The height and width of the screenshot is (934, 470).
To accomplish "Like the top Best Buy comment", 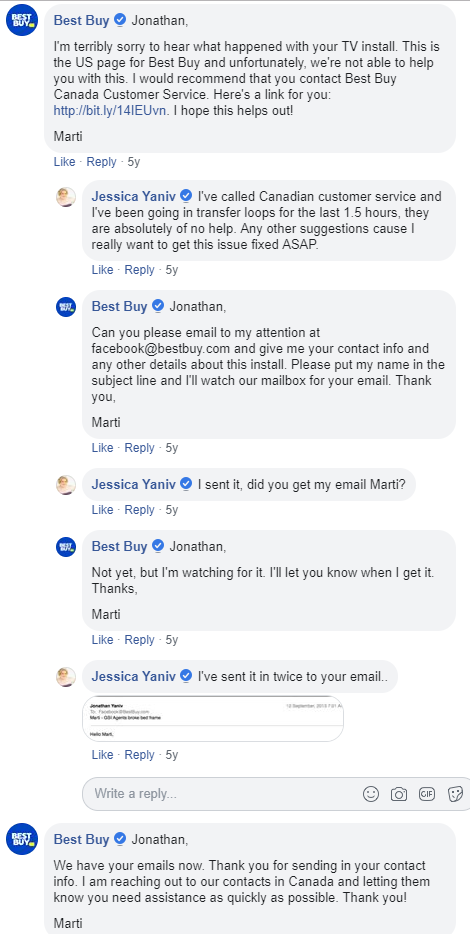I will (64, 161).
